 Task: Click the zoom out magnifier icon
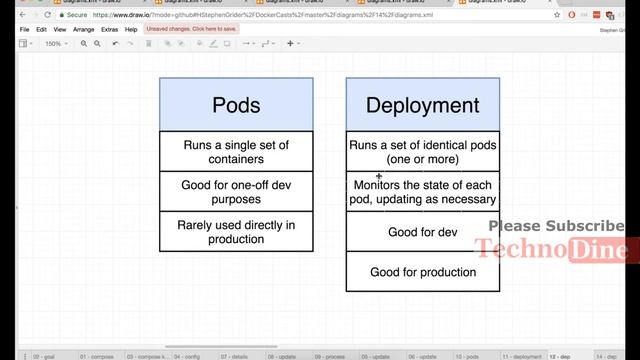97,43
